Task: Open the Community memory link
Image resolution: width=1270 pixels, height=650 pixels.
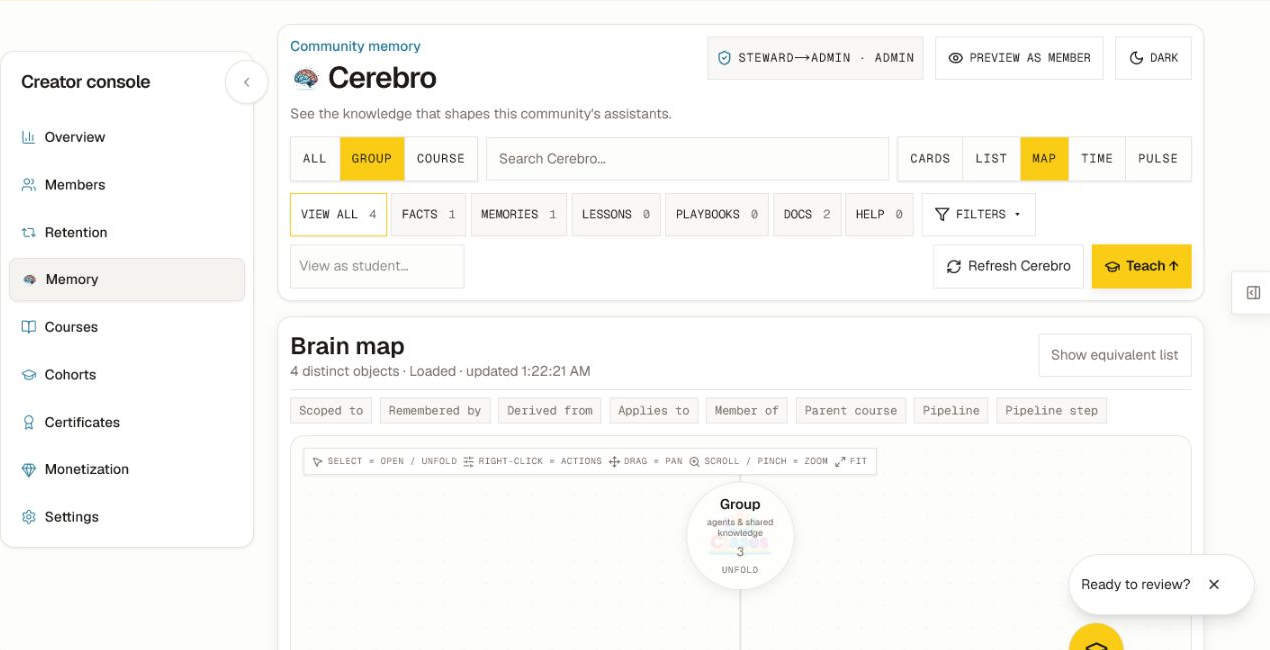Action: click(355, 46)
